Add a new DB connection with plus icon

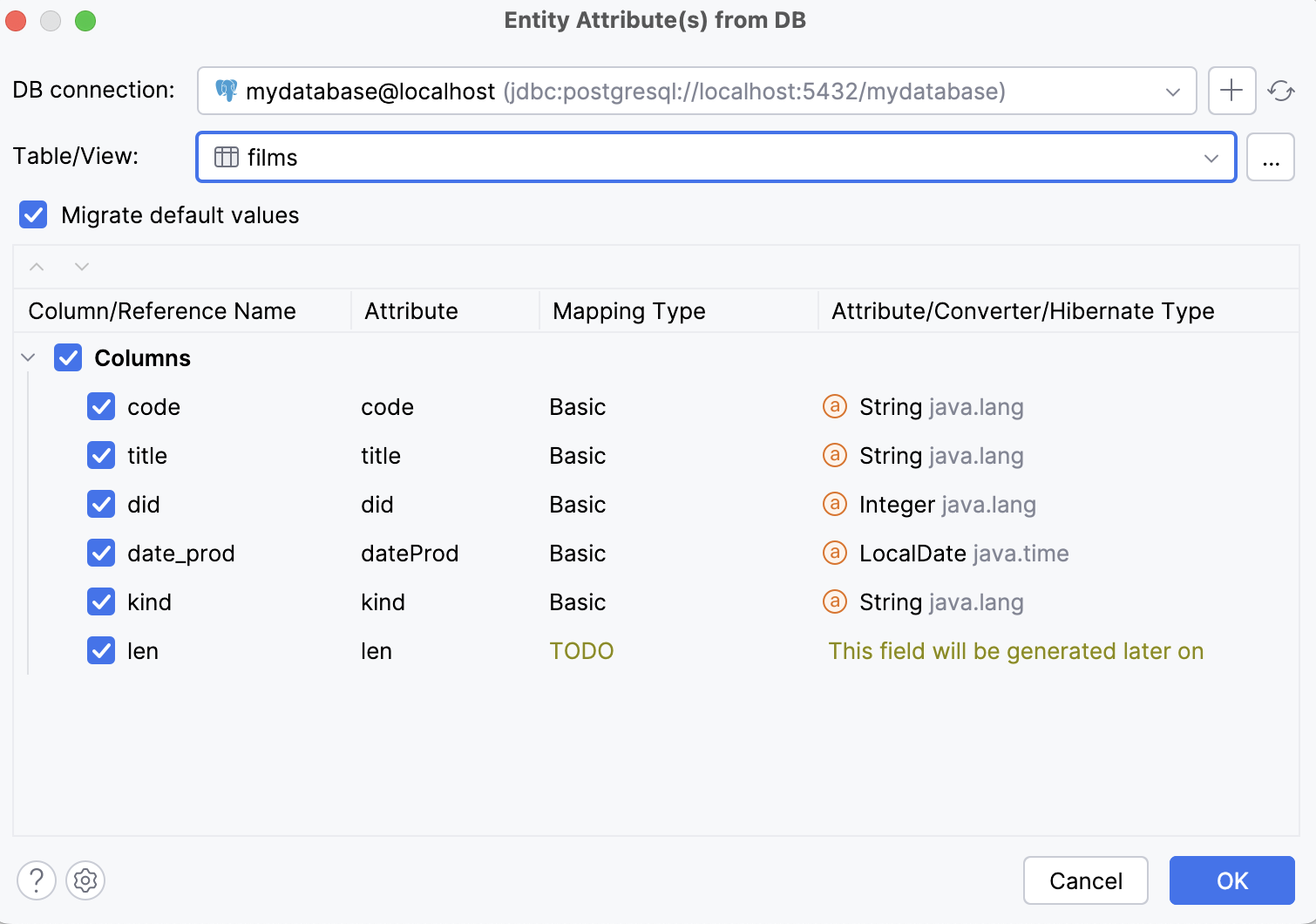(x=1231, y=90)
